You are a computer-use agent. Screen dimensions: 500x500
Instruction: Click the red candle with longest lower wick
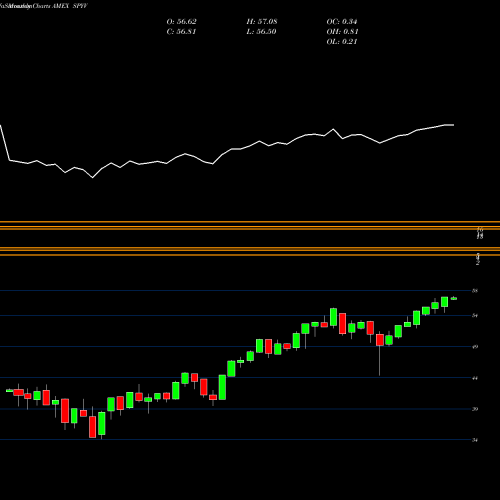click(x=380, y=340)
